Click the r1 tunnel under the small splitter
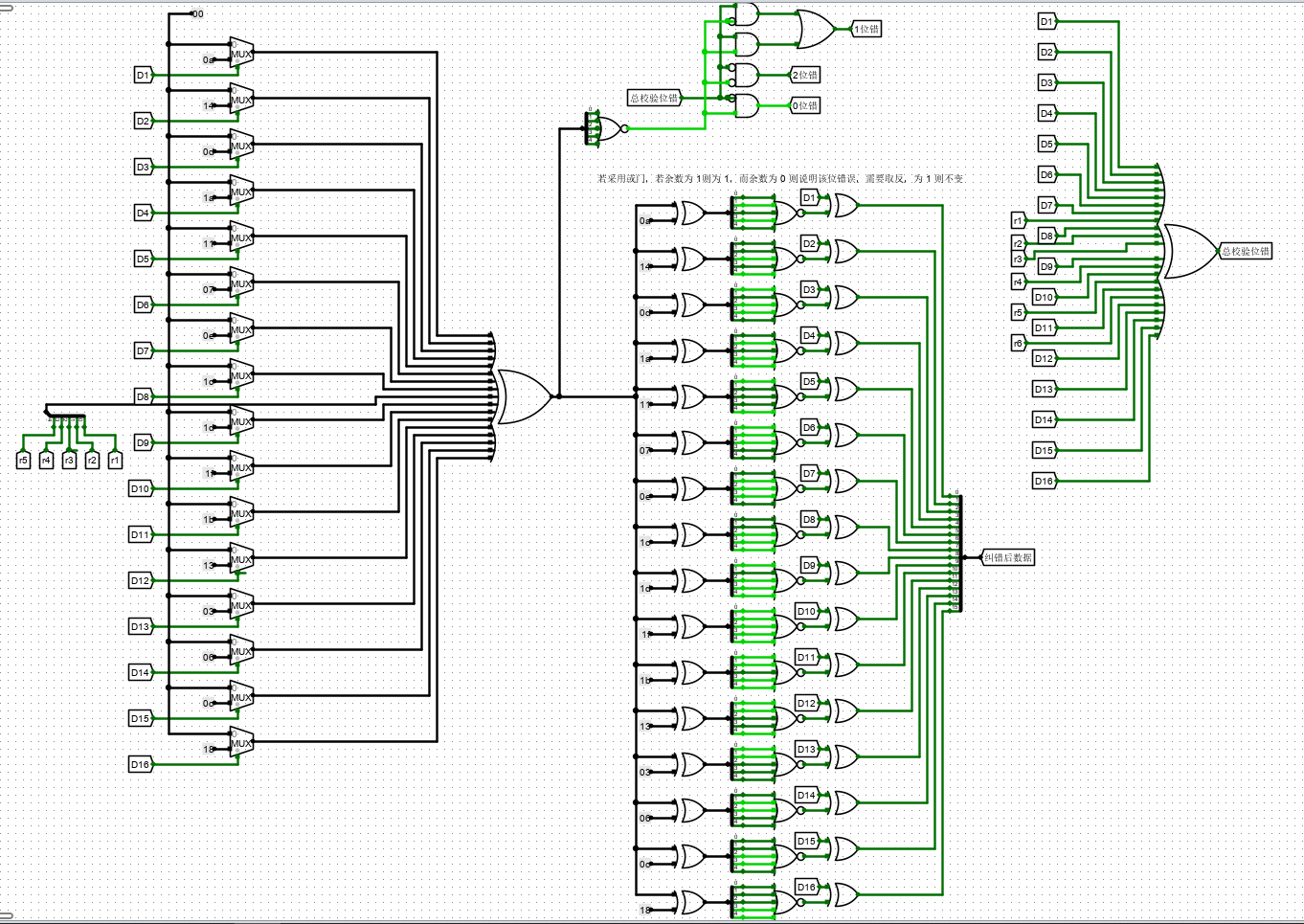Image resolution: width=1304 pixels, height=924 pixels. (115, 461)
